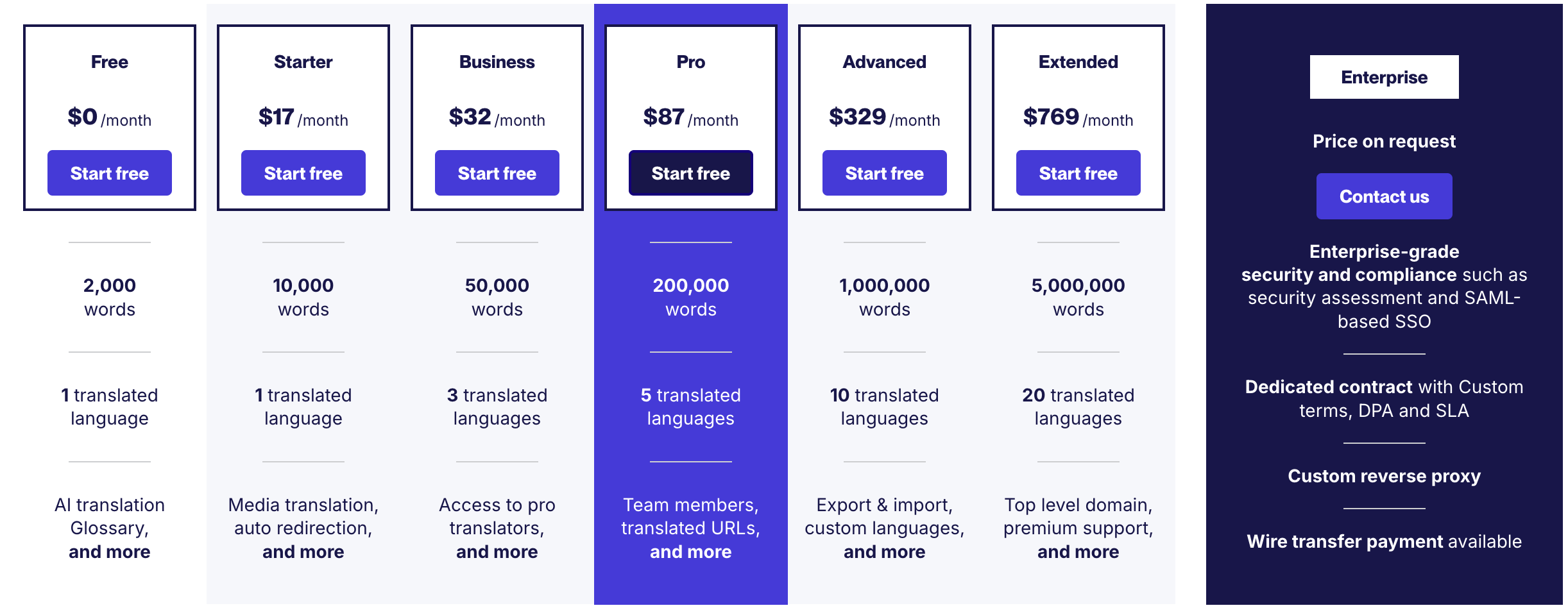Select the 5,000,000 words detail under Extended
Viewport: 1568px width, 608px height.
click(x=1077, y=296)
